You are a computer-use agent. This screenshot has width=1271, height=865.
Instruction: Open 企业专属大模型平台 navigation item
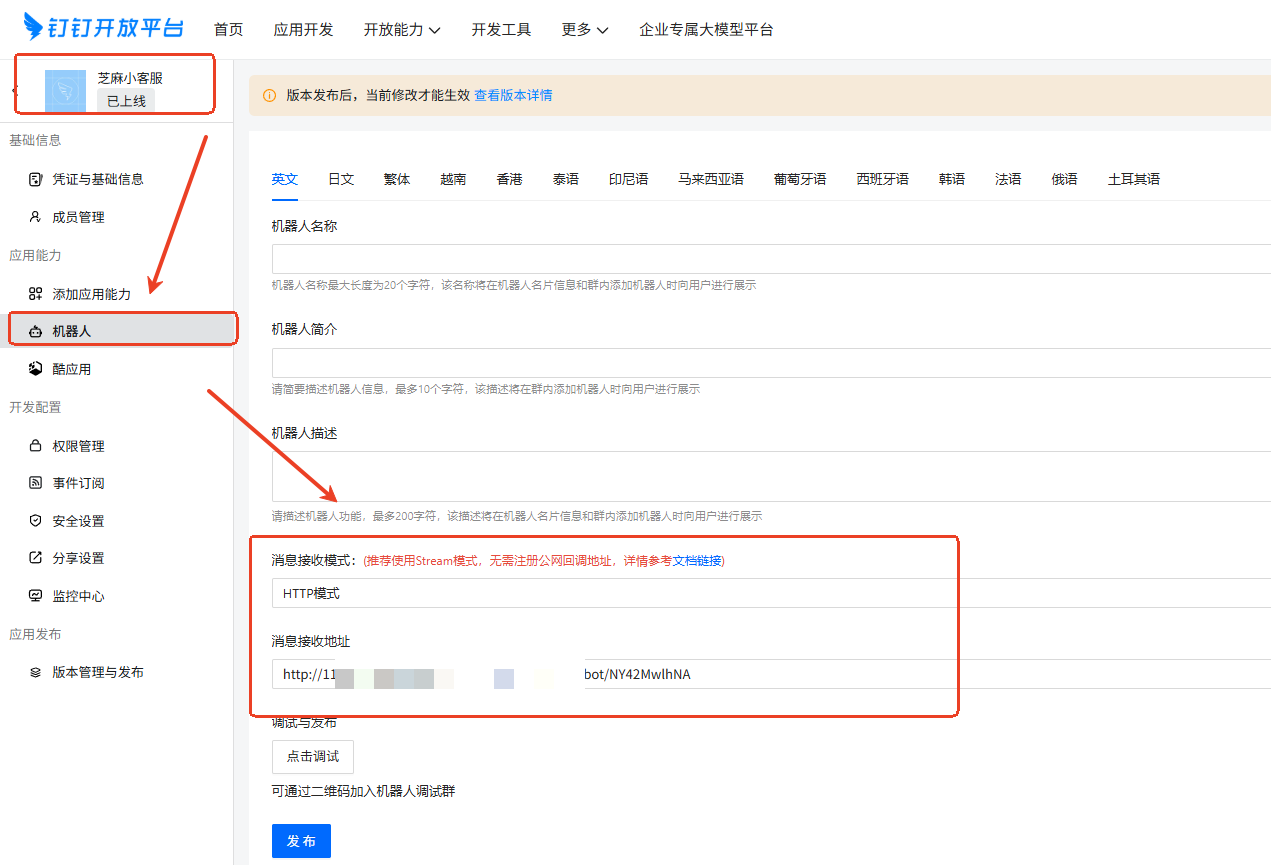pos(706,29)
